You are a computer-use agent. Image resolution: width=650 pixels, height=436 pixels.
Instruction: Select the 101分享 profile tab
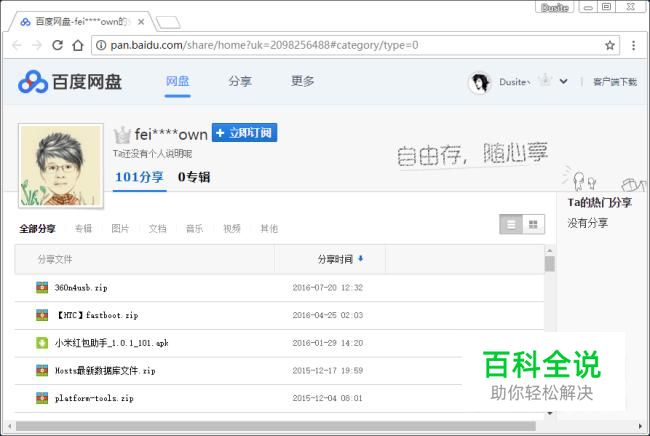click(139, 177)
